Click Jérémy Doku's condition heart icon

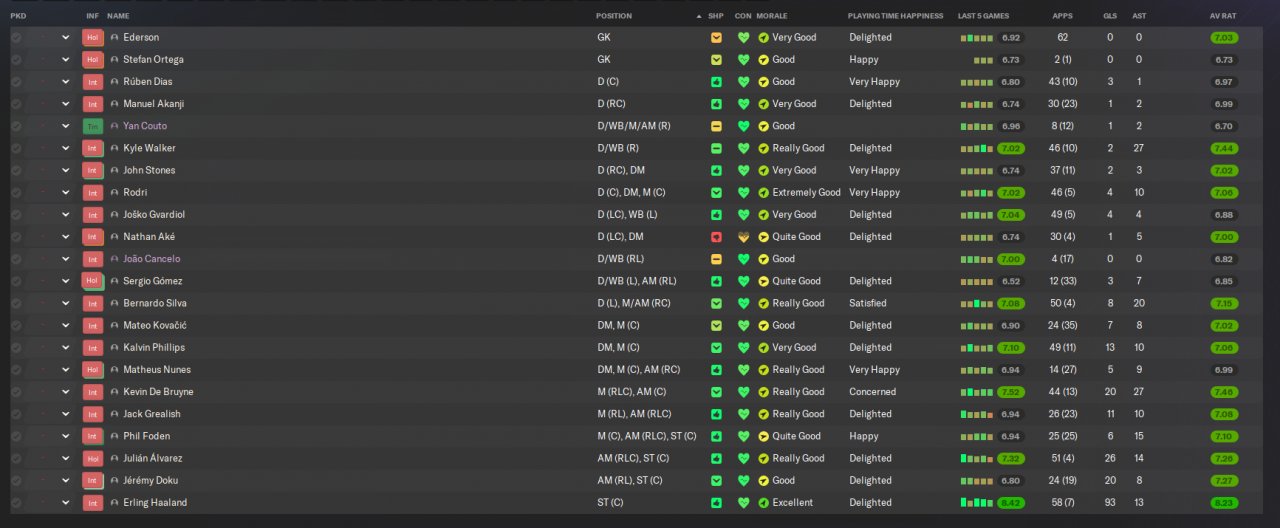pyautogui.click(x=743, y=481)
